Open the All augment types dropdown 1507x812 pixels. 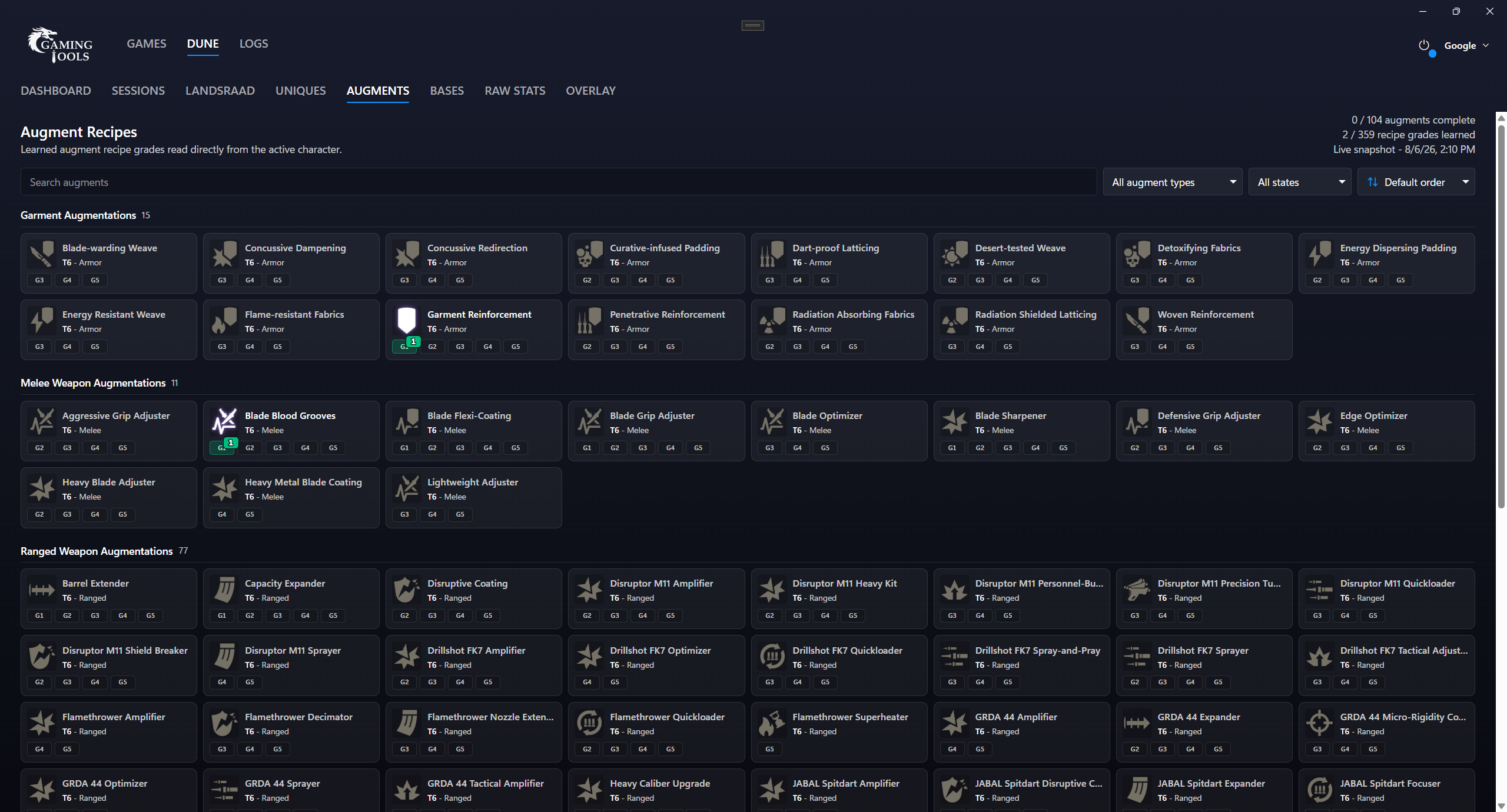1173,182
